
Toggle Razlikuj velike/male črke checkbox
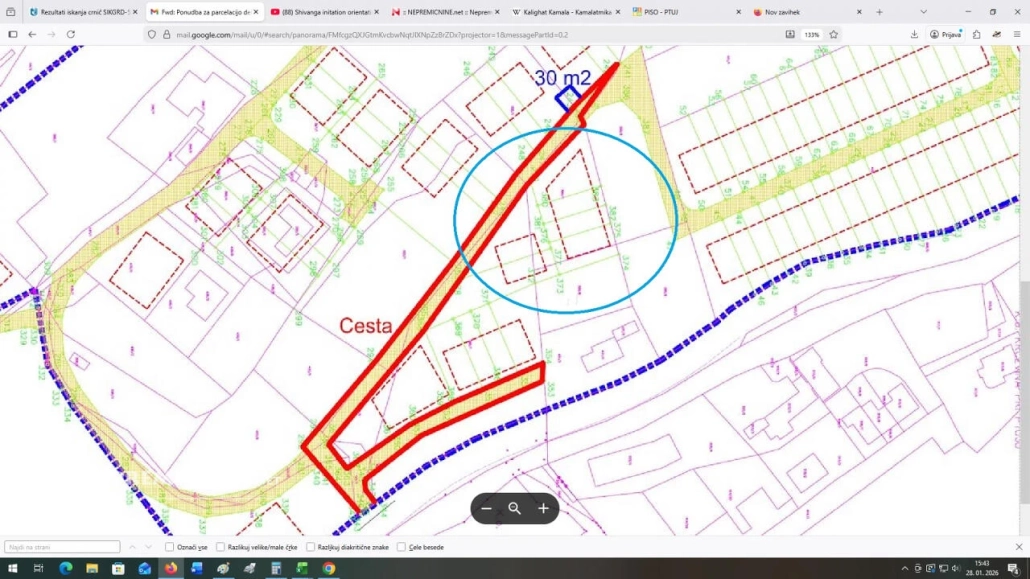point(221,547)
